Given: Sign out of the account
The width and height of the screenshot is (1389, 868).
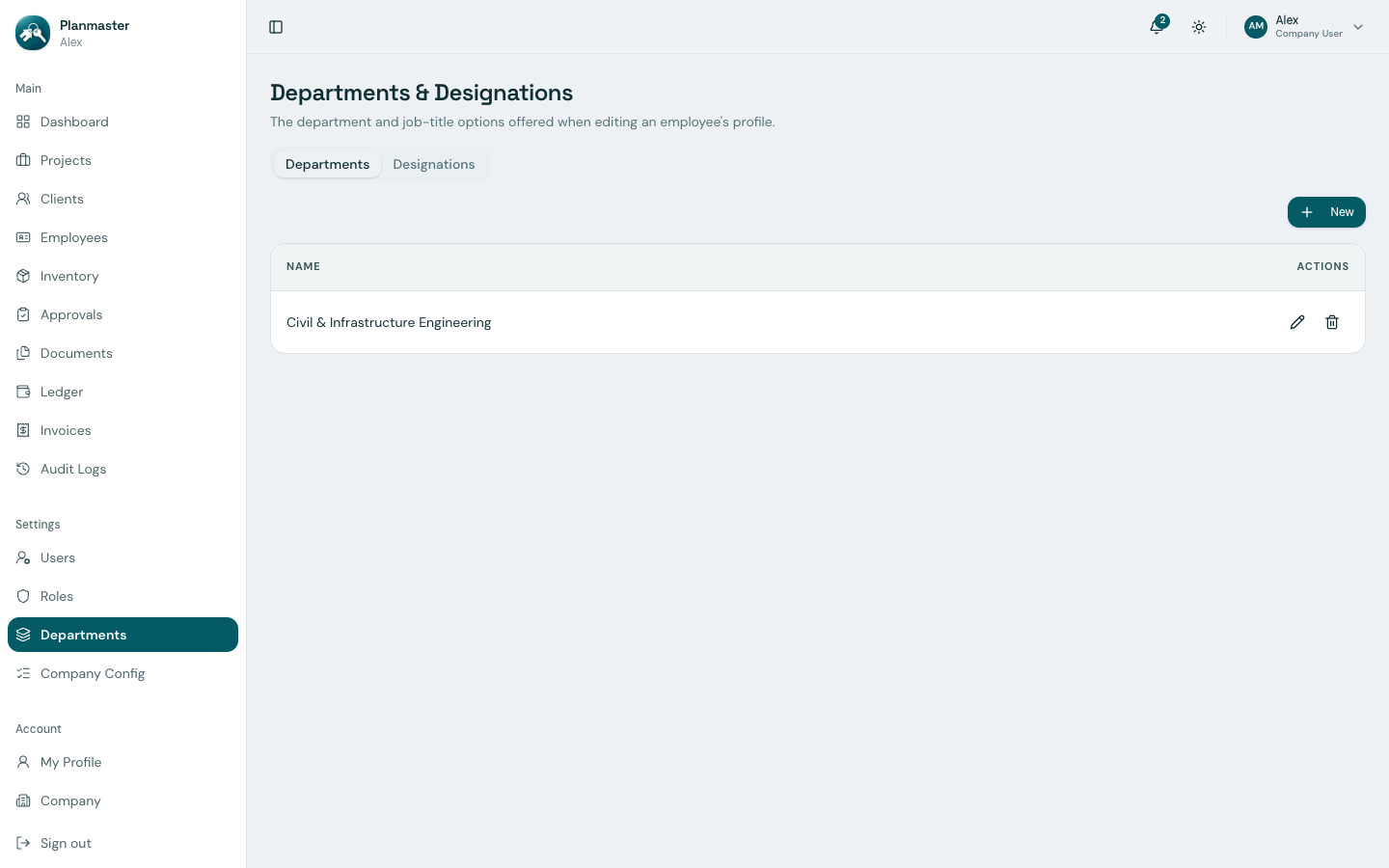Looking at the screenshot, I should [123, 843].
